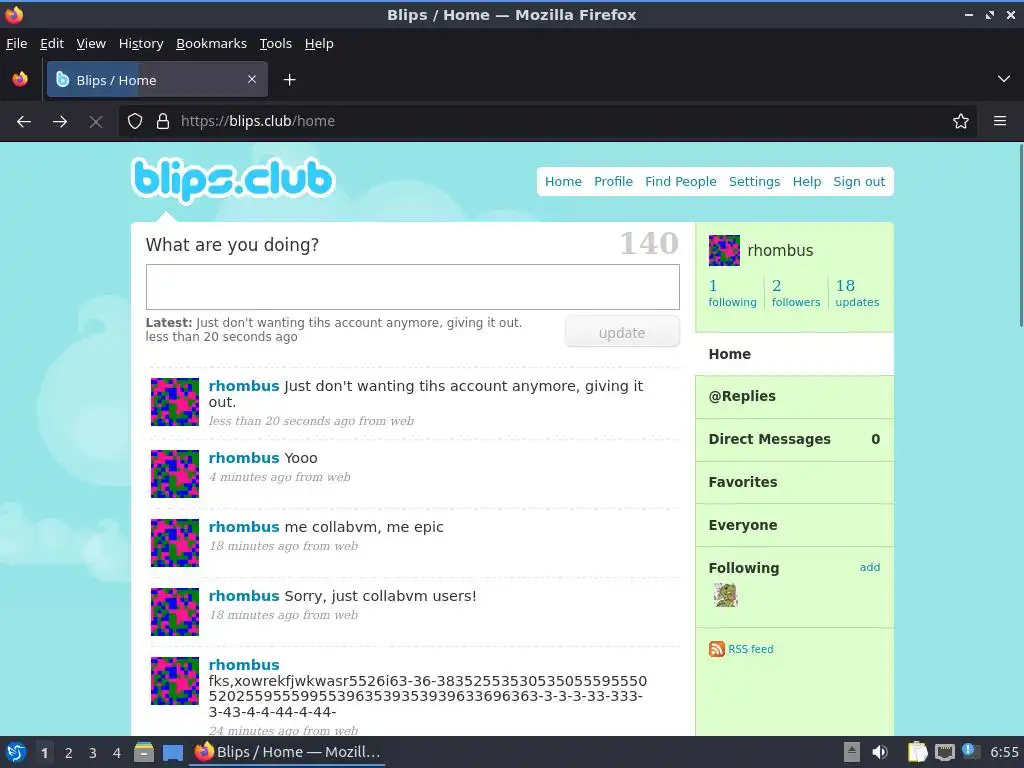Open the Firefox hamburger application menu

click(x=1000, y=121)
